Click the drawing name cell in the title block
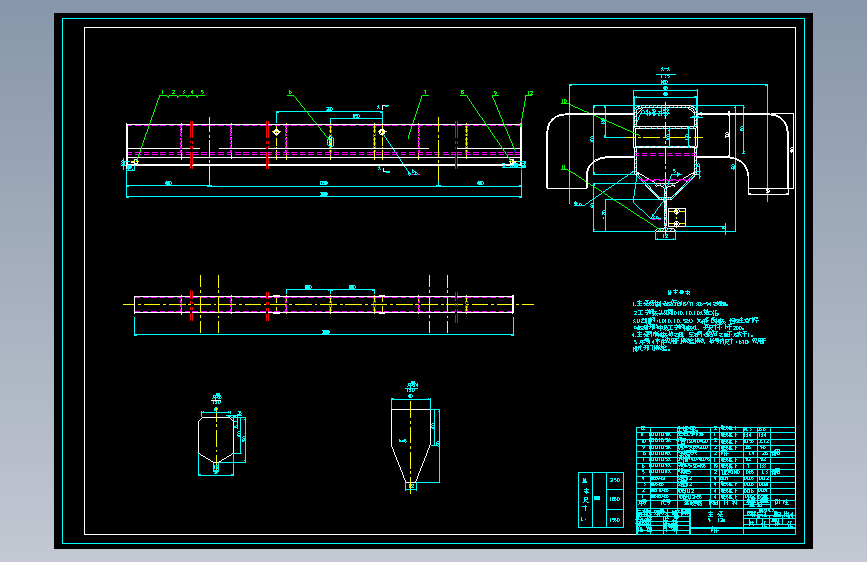The height and width of the screenshot is (562, 867). click(x=717, y=517)
